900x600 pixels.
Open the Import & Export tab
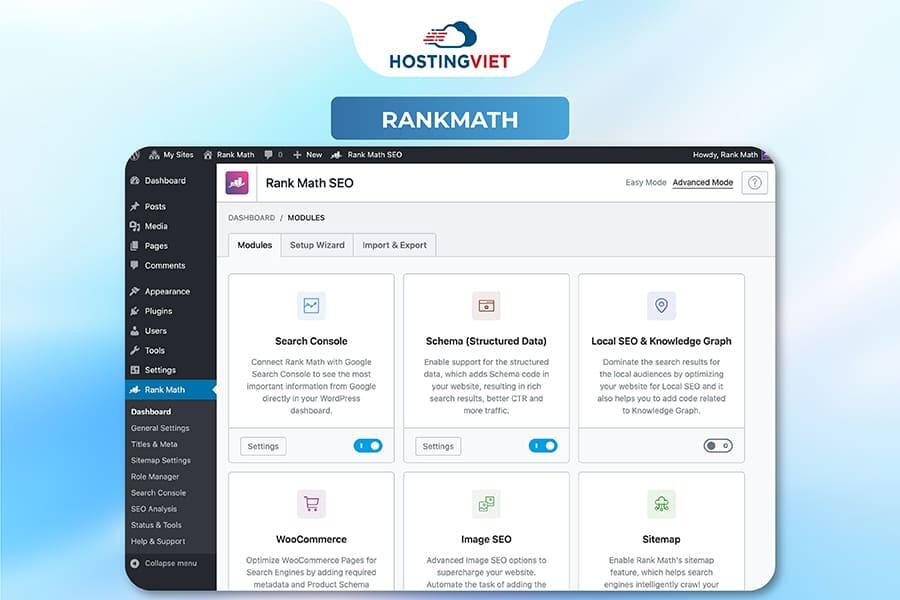click(x=394, y=245)
